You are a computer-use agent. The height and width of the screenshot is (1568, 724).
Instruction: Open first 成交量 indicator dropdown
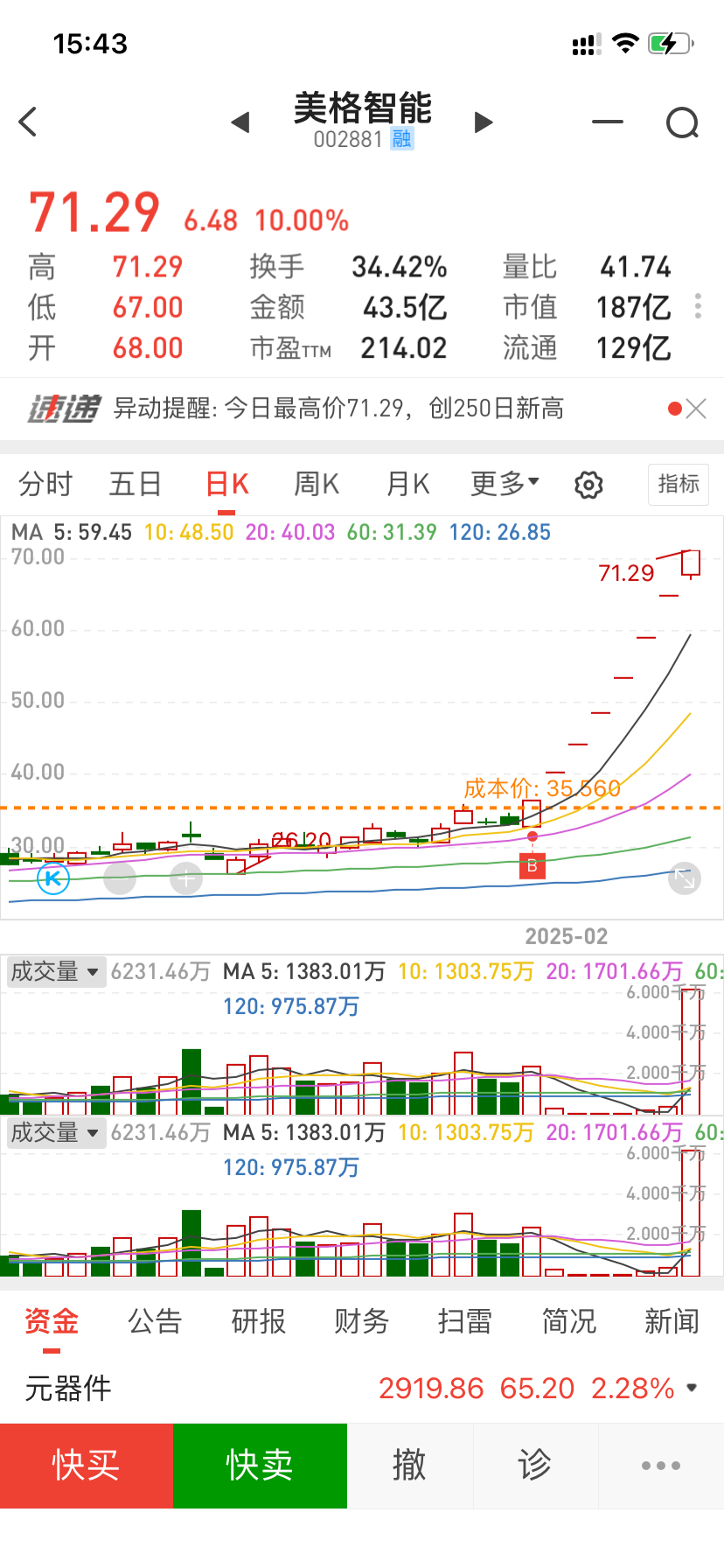coord(56,971)
